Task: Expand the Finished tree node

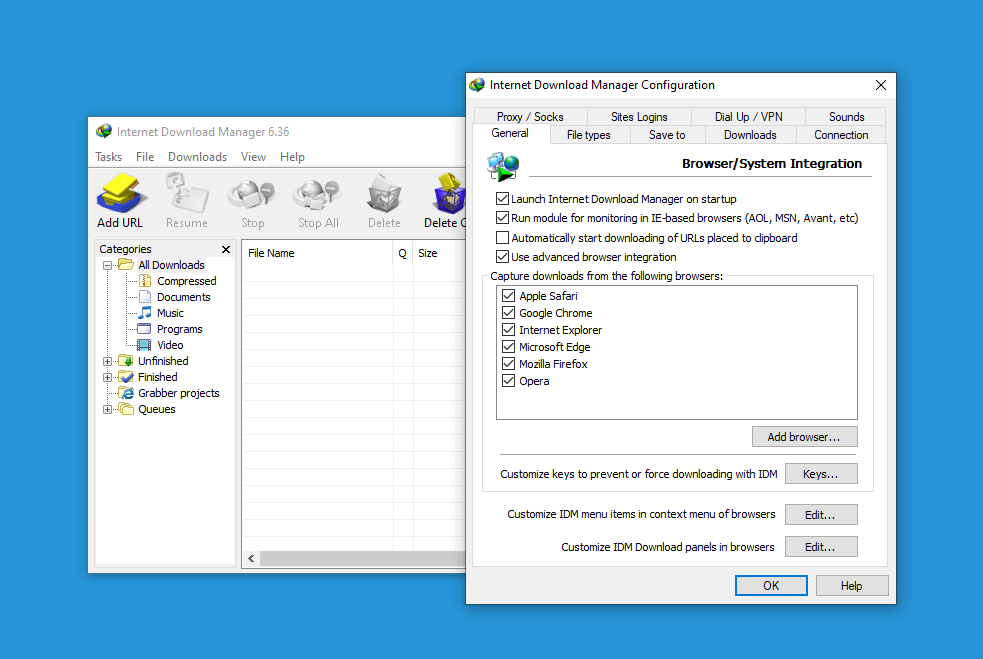Action: (x=107, y=377)
